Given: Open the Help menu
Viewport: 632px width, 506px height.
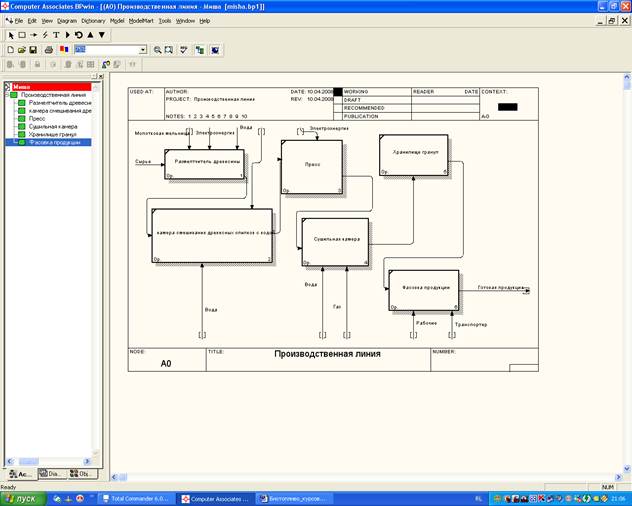Looking at the screenshot, I should tap(205, 21).
